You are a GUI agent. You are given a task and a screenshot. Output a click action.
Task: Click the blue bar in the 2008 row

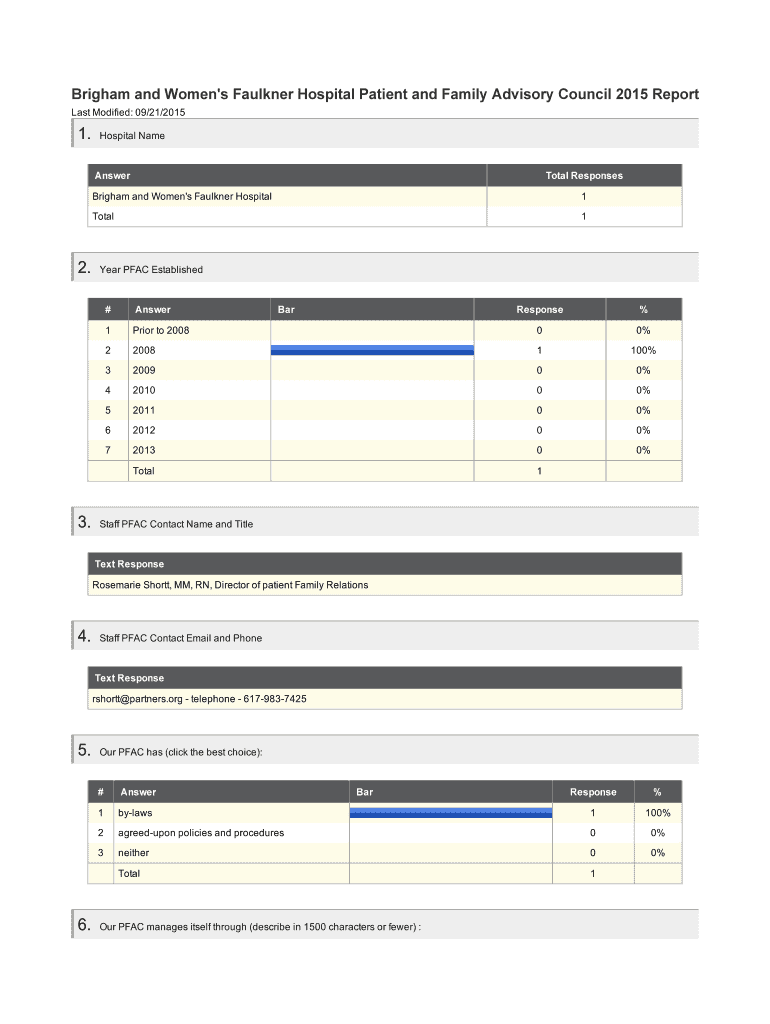point(371,350)
